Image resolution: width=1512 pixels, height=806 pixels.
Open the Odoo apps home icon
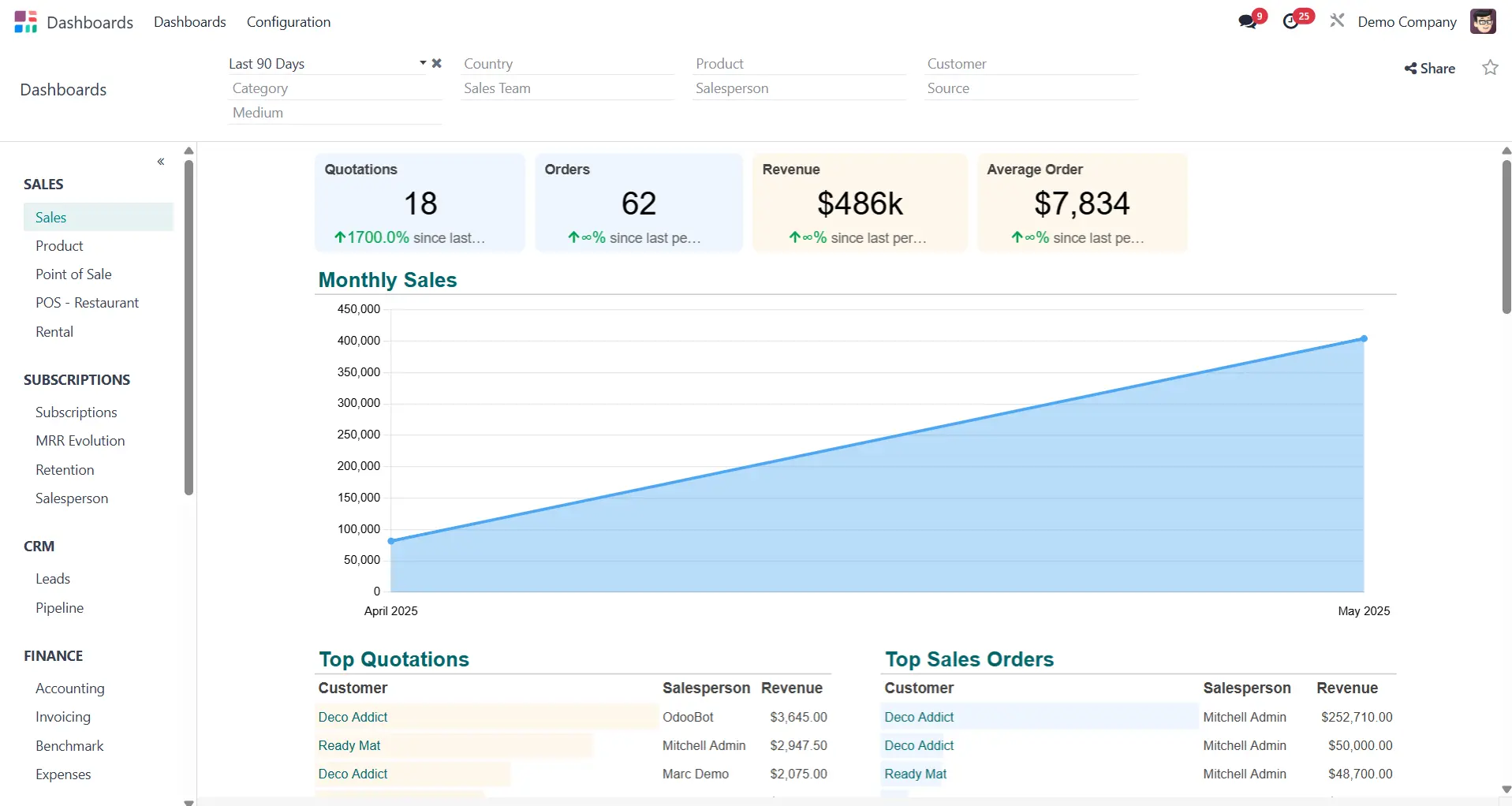click(25, 21)
